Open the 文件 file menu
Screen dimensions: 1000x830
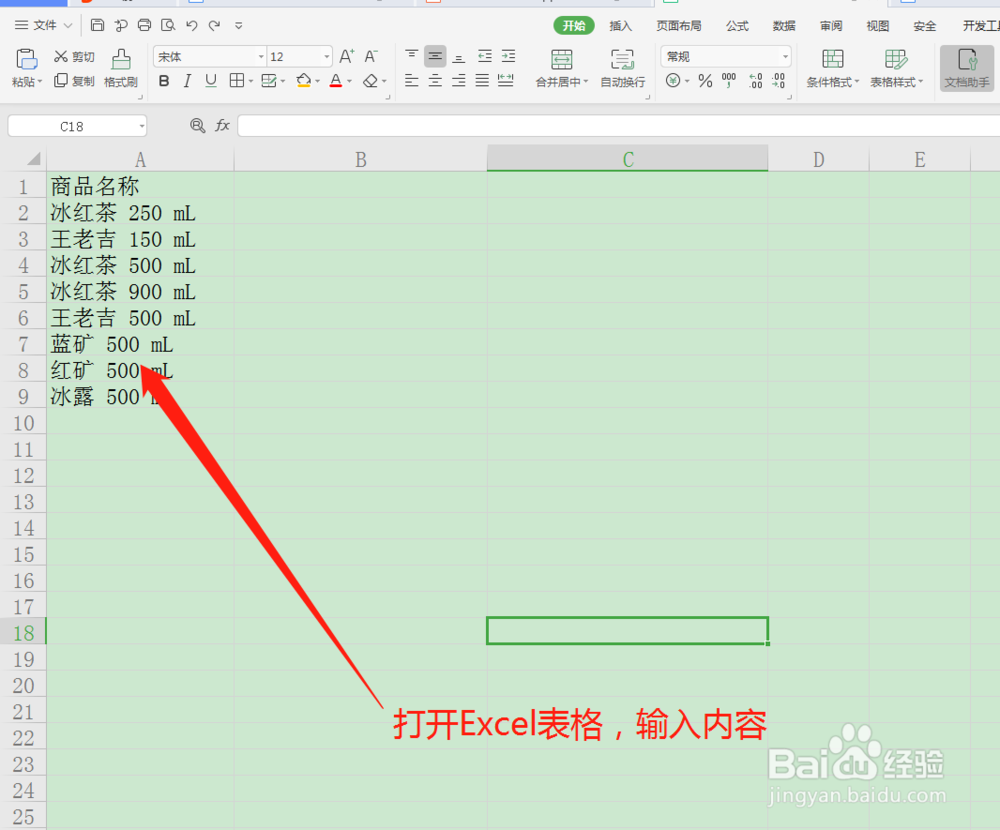pyautogui.click(x=43, y=26)
